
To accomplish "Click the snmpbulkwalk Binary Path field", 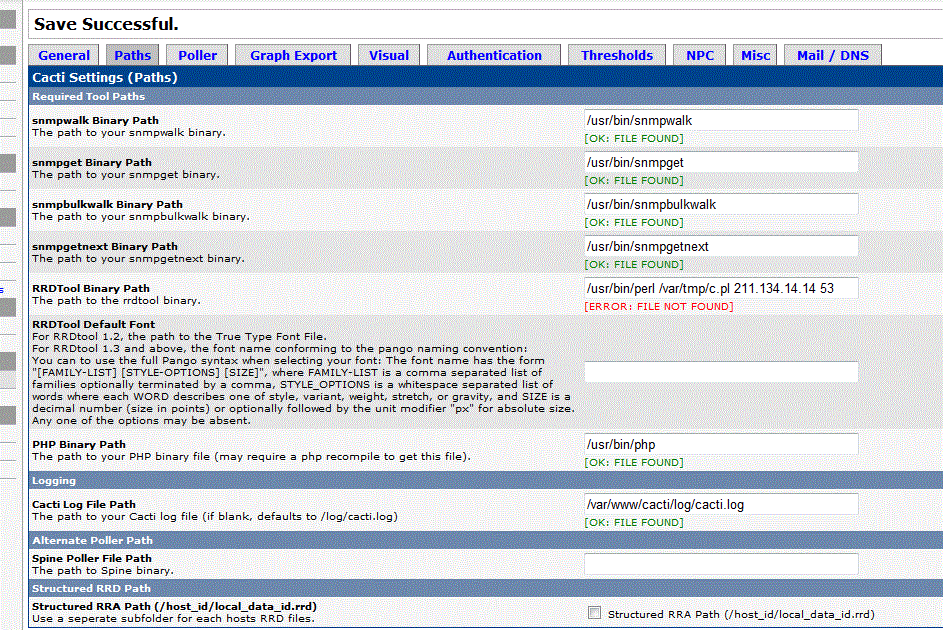I will point(721,204).
